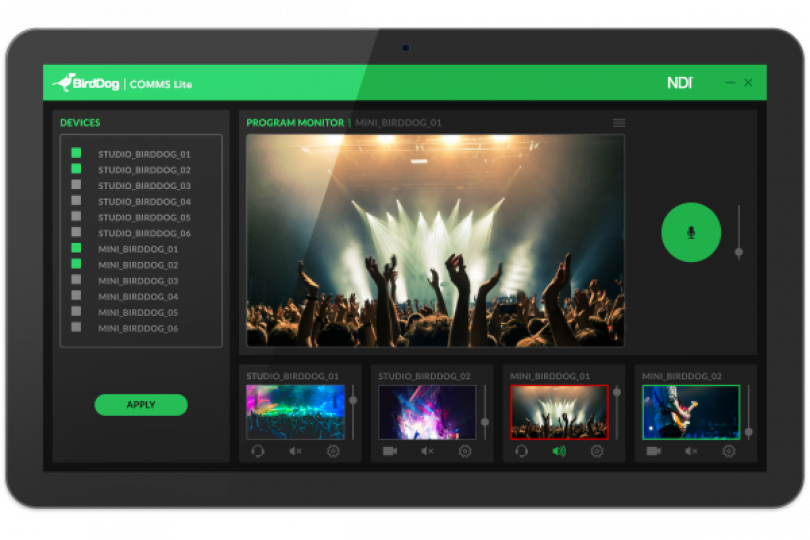Screen dimensions: 810x540
Task: Open settings gear for MINI_BIRDDOG_02
Action: click(x=729, y=451)
